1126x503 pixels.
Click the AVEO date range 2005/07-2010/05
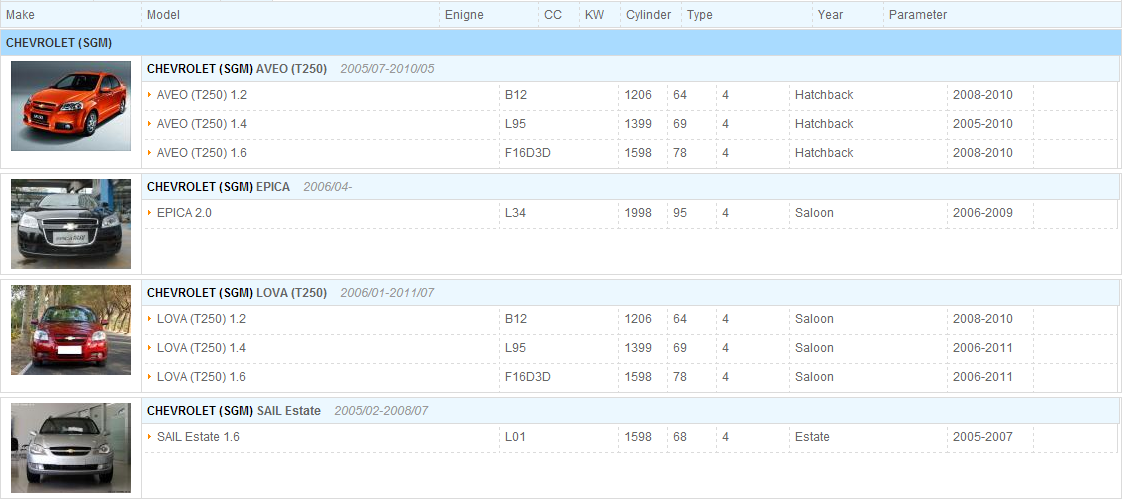[387, 69]
